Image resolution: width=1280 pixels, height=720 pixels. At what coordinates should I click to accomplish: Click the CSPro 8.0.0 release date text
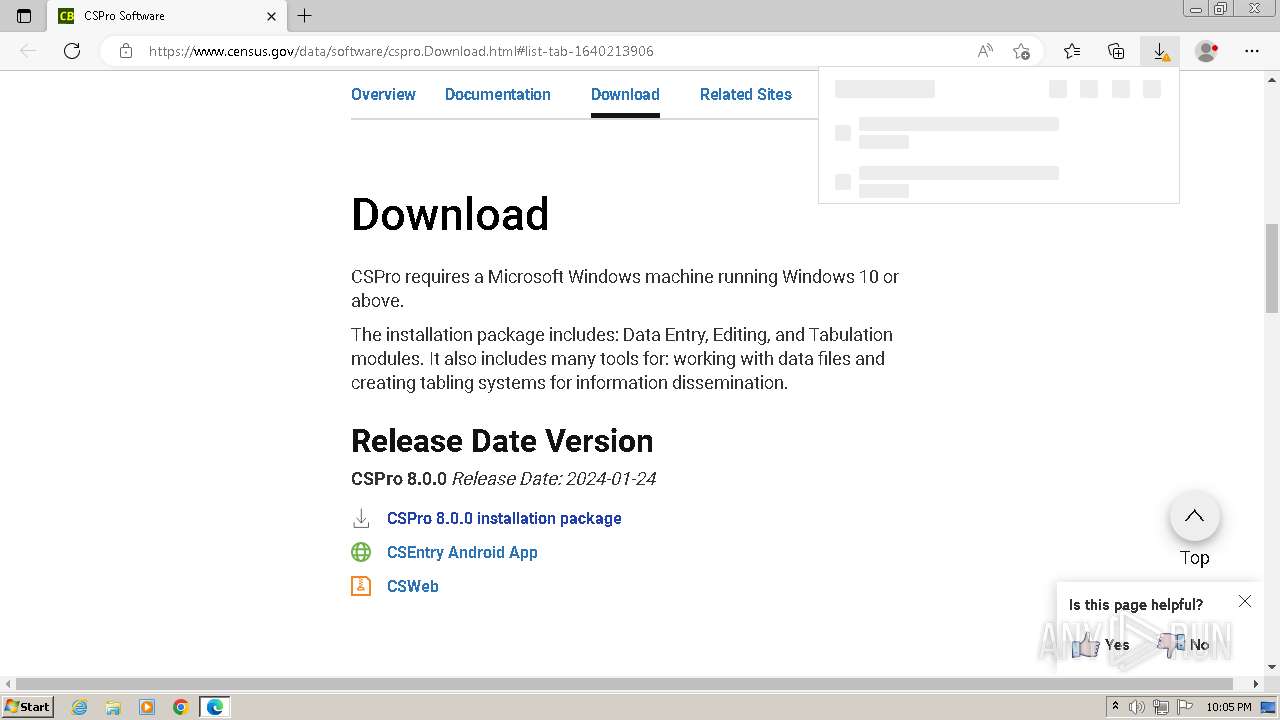point(503,479)
